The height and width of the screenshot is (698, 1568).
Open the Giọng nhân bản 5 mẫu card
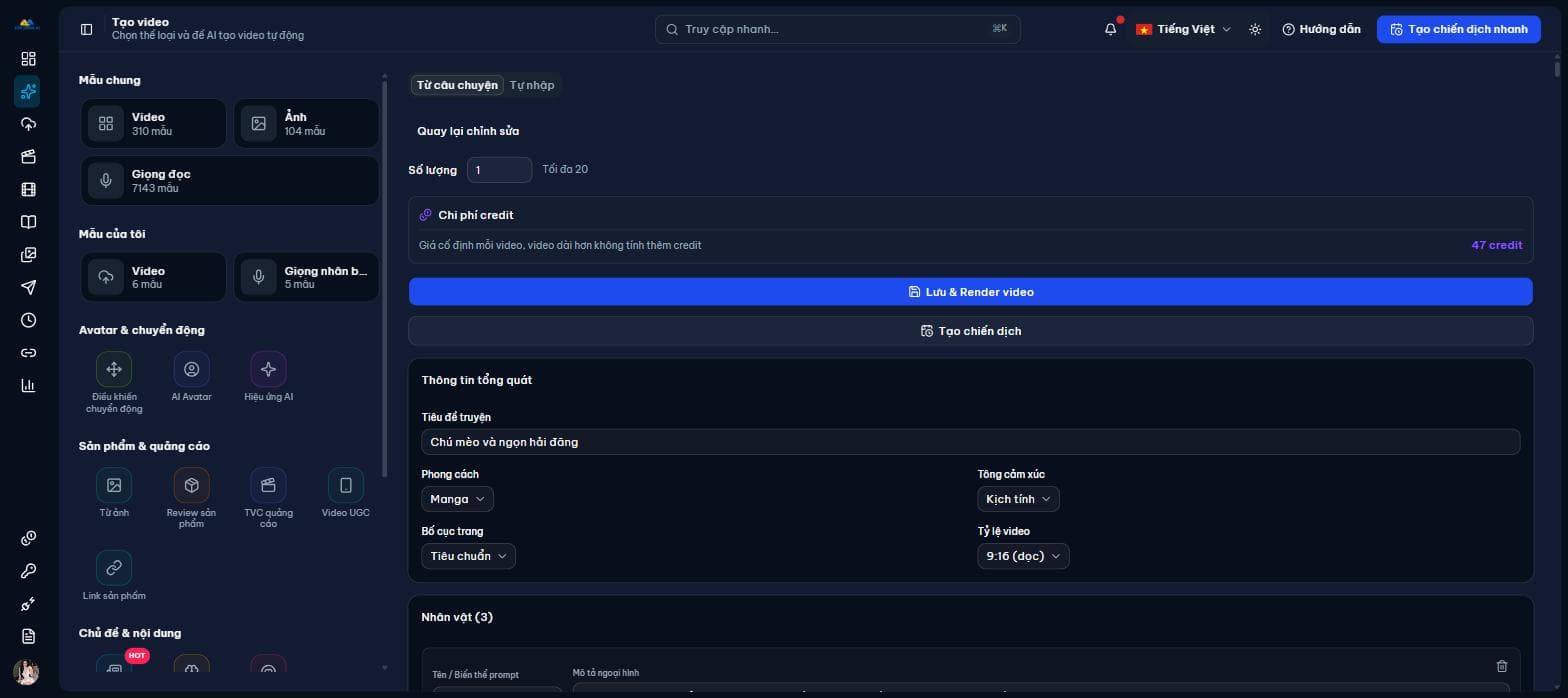coord(306,277)
